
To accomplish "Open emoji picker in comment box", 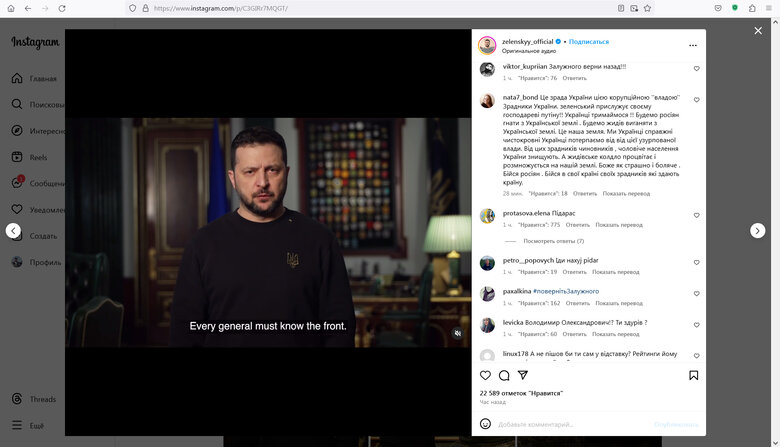I will point(486,424).
